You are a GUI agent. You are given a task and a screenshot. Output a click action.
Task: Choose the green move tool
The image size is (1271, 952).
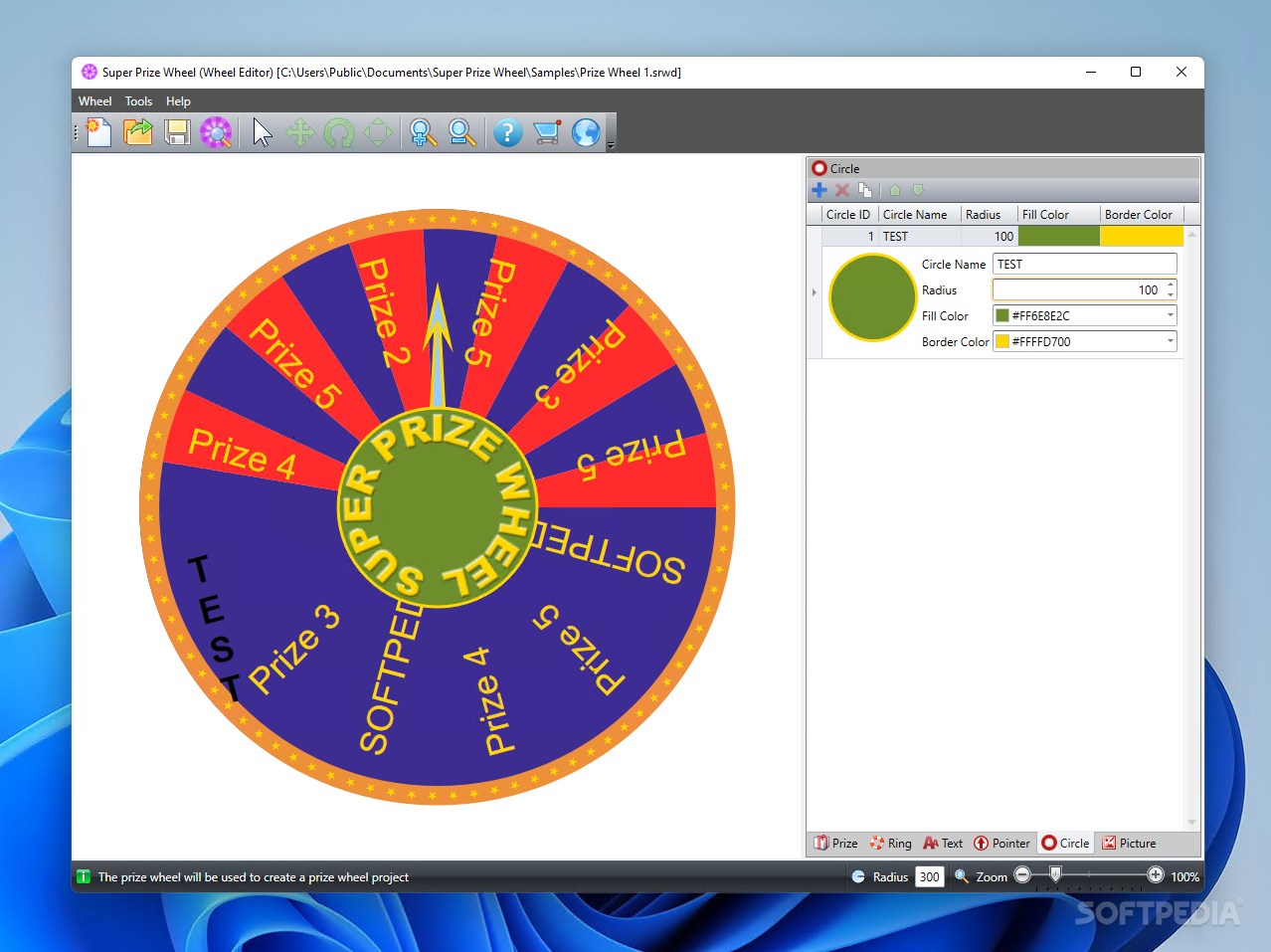point(300,132)
